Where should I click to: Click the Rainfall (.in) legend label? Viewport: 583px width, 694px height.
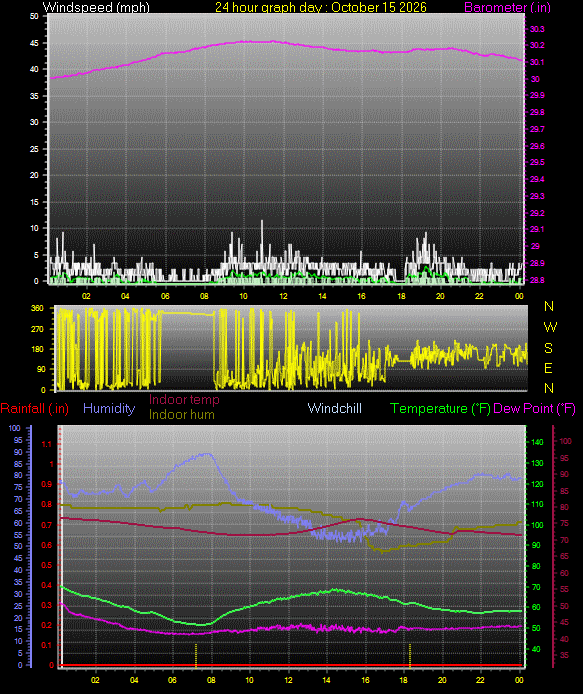coord(35,408)
